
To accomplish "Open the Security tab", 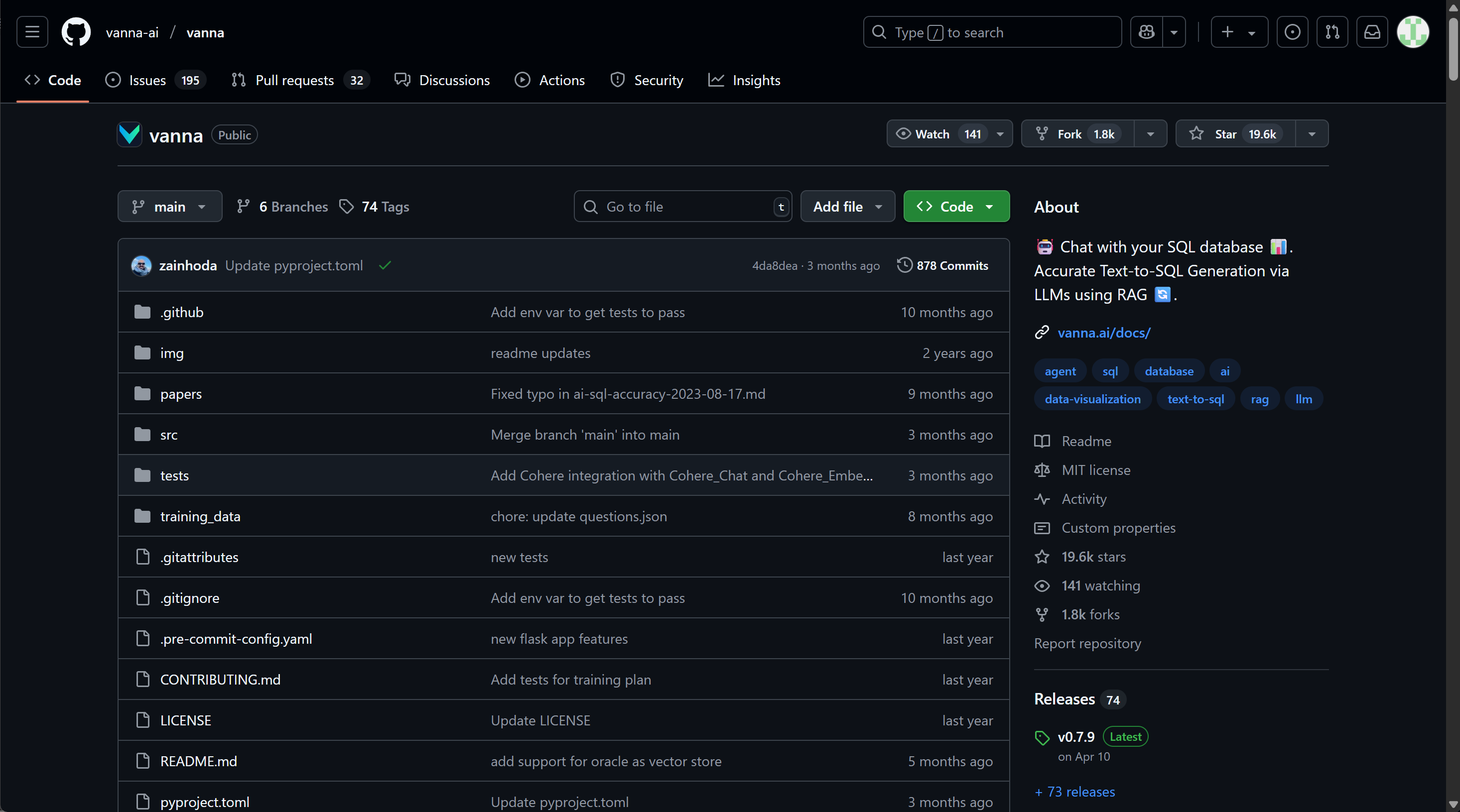I will click(647, 81).
